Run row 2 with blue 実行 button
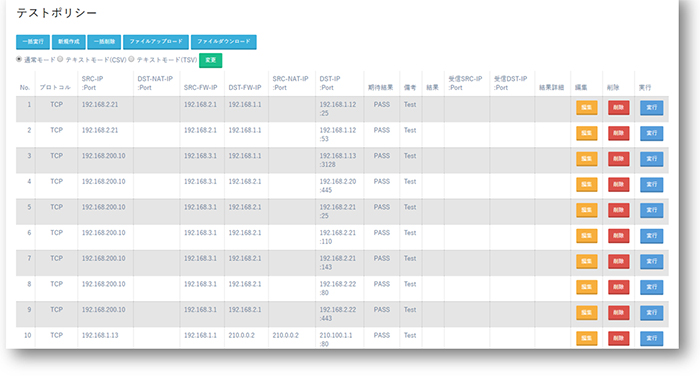Image resolution: width=700 pixels, height=376 pixels. [x=651, y=133]
